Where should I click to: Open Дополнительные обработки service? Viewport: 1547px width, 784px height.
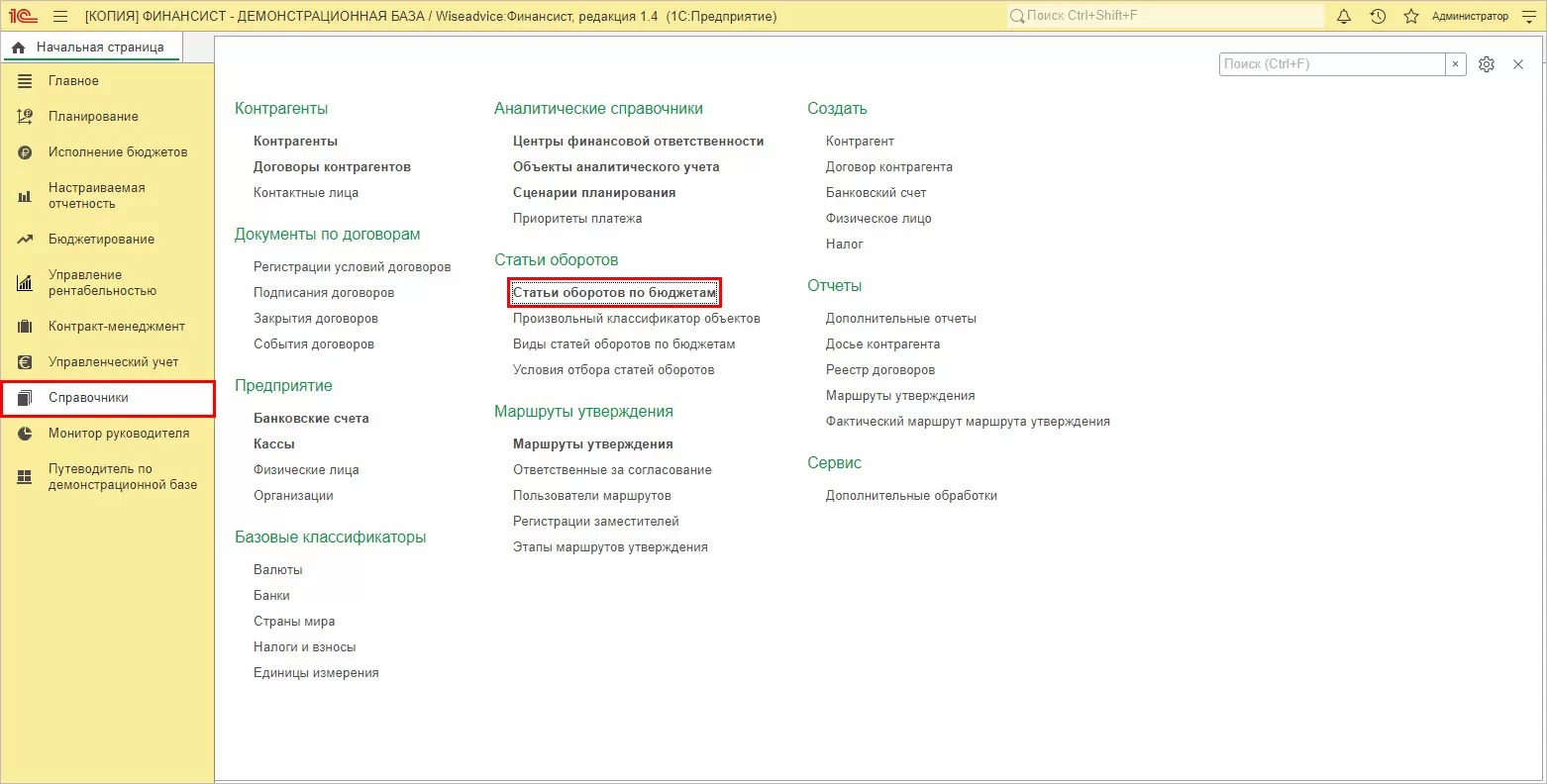coord(911,496)
